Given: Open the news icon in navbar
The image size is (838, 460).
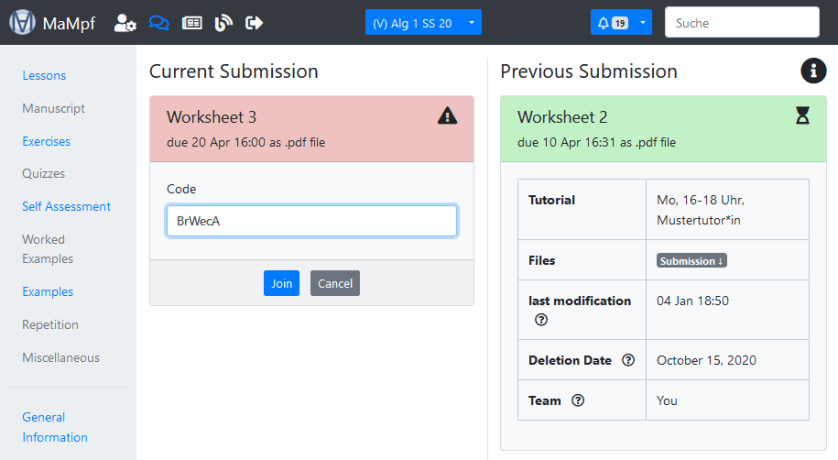Looking at the screenshot, I should 191,22.
